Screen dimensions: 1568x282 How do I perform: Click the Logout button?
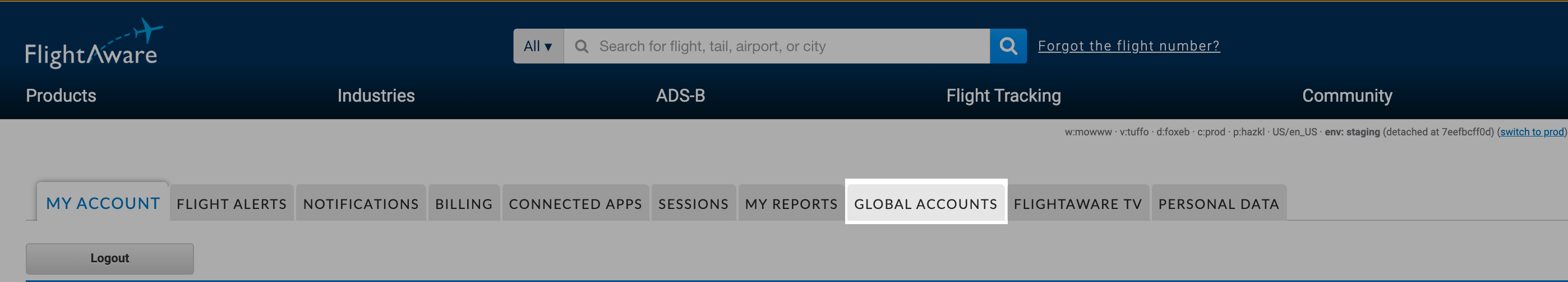[109, 259]
